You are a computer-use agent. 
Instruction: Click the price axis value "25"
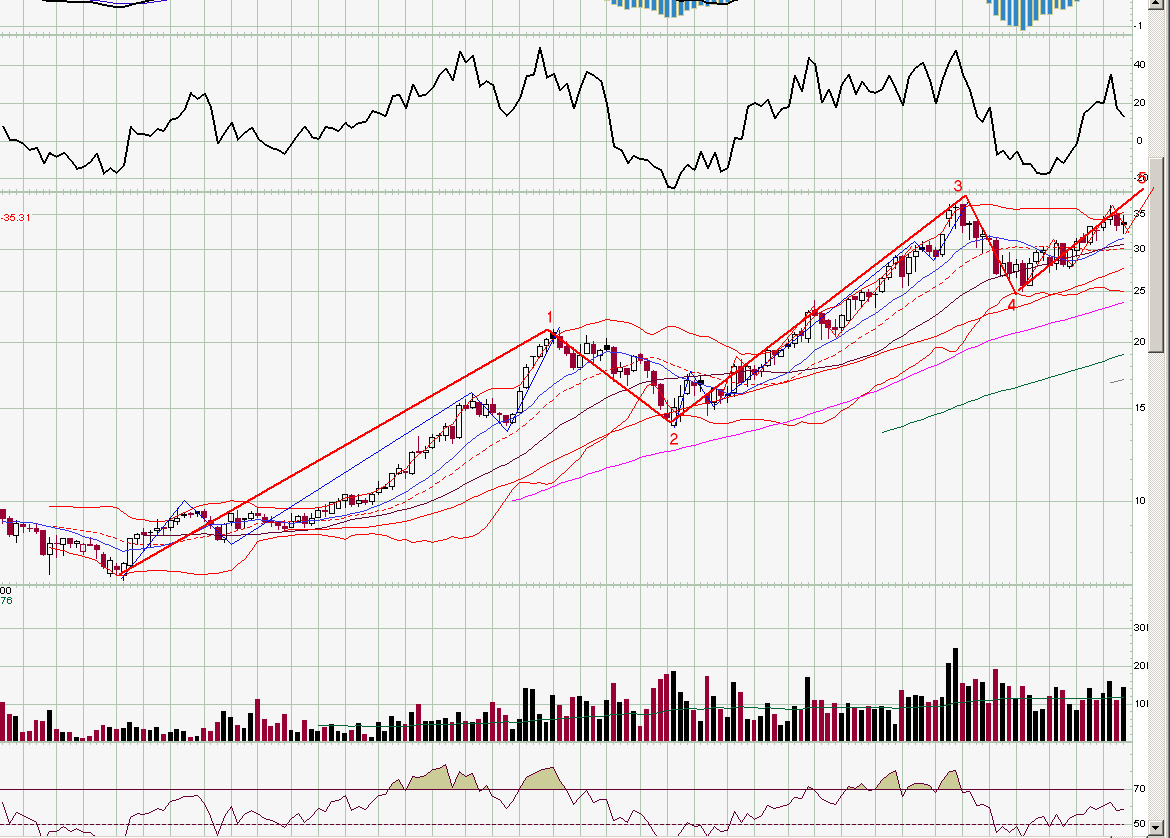coord(1139,290)
